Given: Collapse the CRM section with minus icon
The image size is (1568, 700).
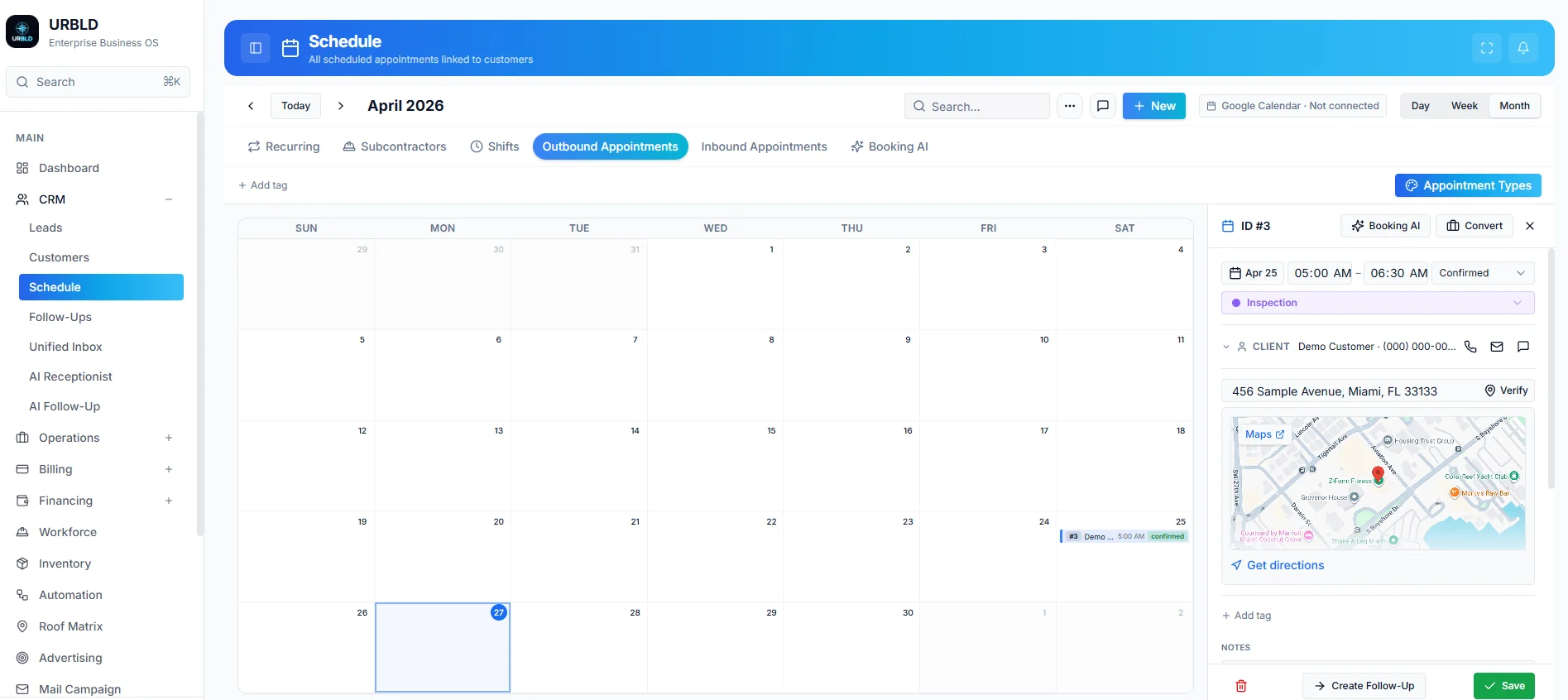Looking at the screenshot, I should click(169, 199).
